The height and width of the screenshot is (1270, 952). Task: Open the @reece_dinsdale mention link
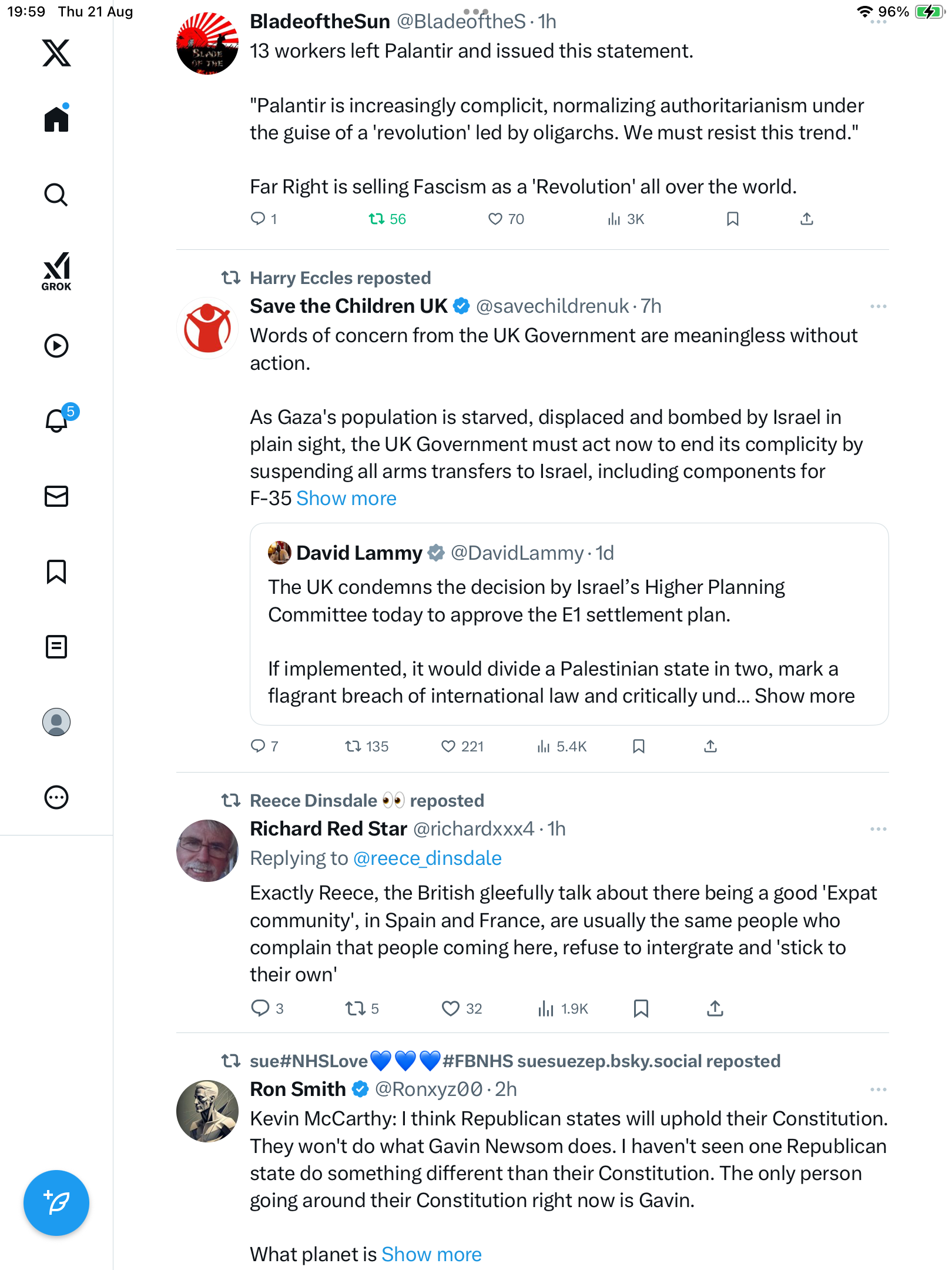coord(427,858)
